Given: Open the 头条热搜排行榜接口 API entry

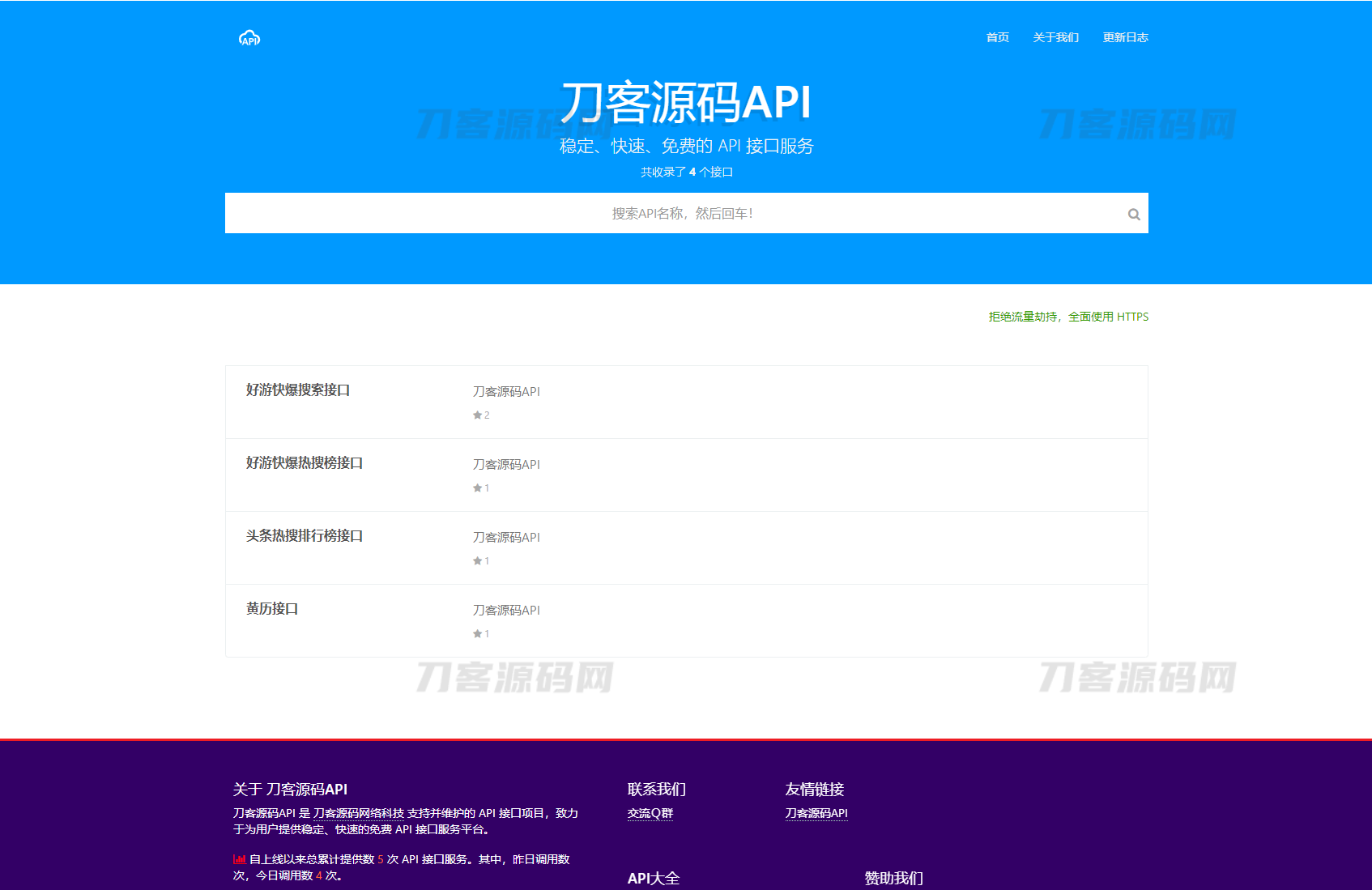Looking at the screenshot, I should point(305,536).
